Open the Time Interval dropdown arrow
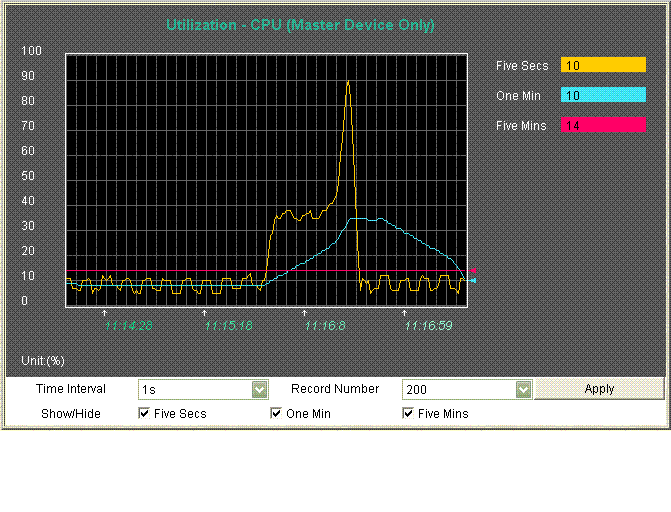 click(259, 390)
